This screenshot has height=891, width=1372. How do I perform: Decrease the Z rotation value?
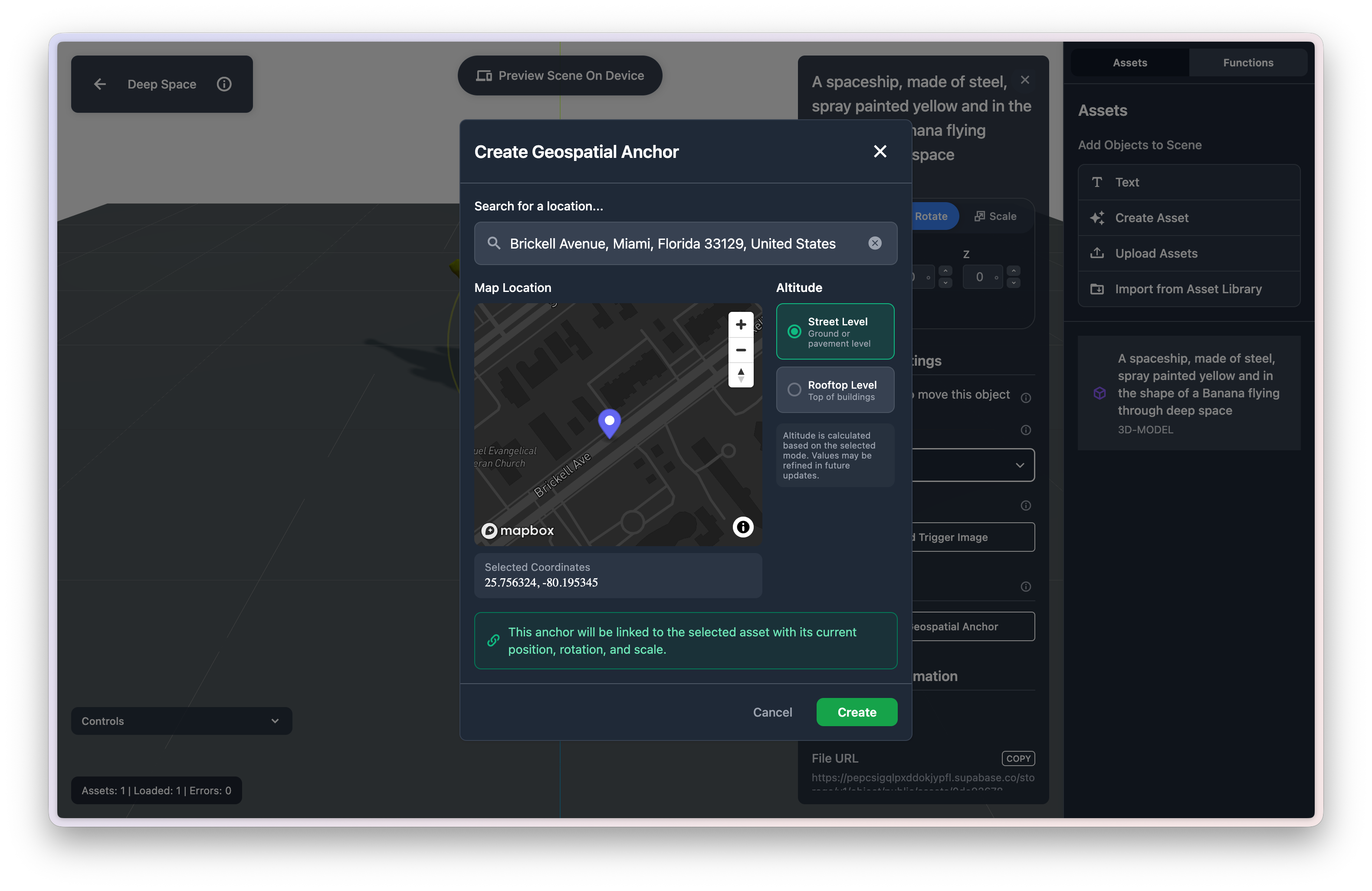1014,282
